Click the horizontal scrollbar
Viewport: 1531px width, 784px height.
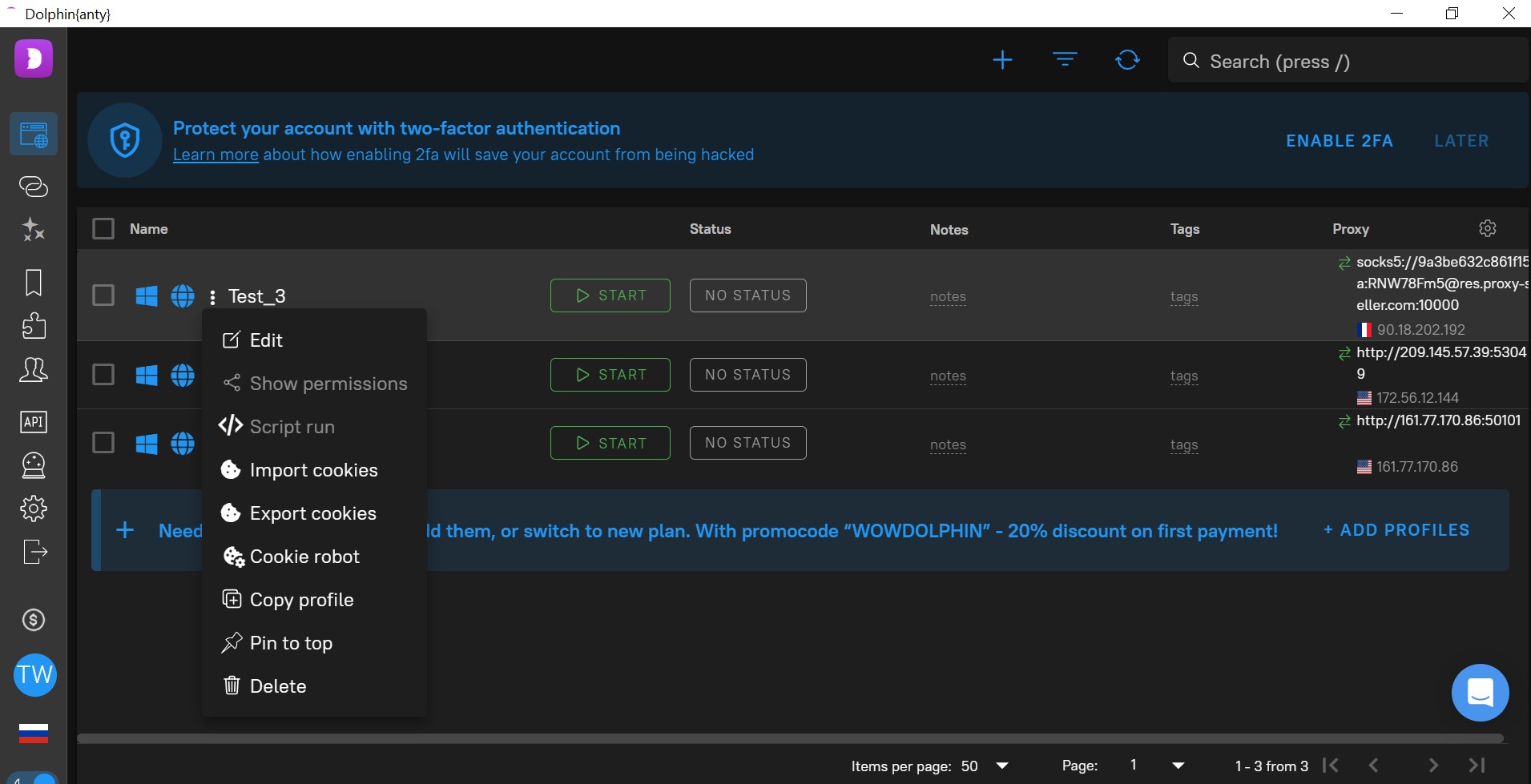tap(790, 738)
